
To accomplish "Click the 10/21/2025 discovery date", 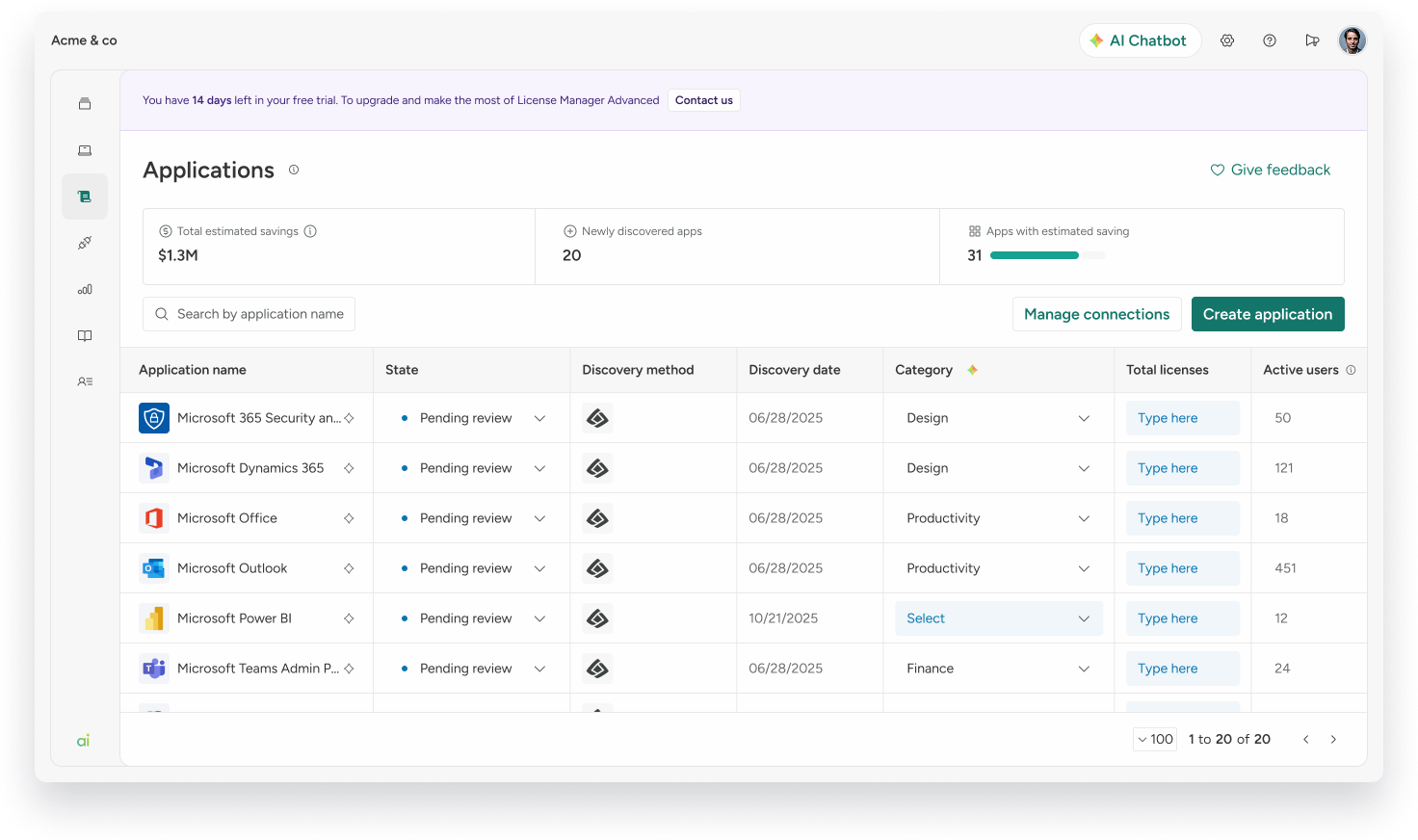I will [783, 618].
